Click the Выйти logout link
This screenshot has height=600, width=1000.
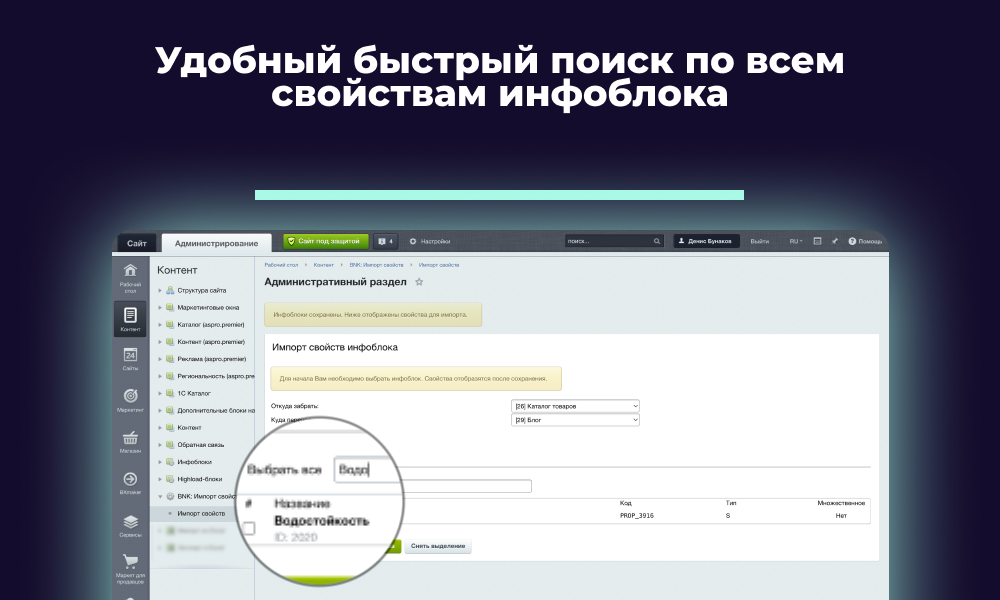760,241
